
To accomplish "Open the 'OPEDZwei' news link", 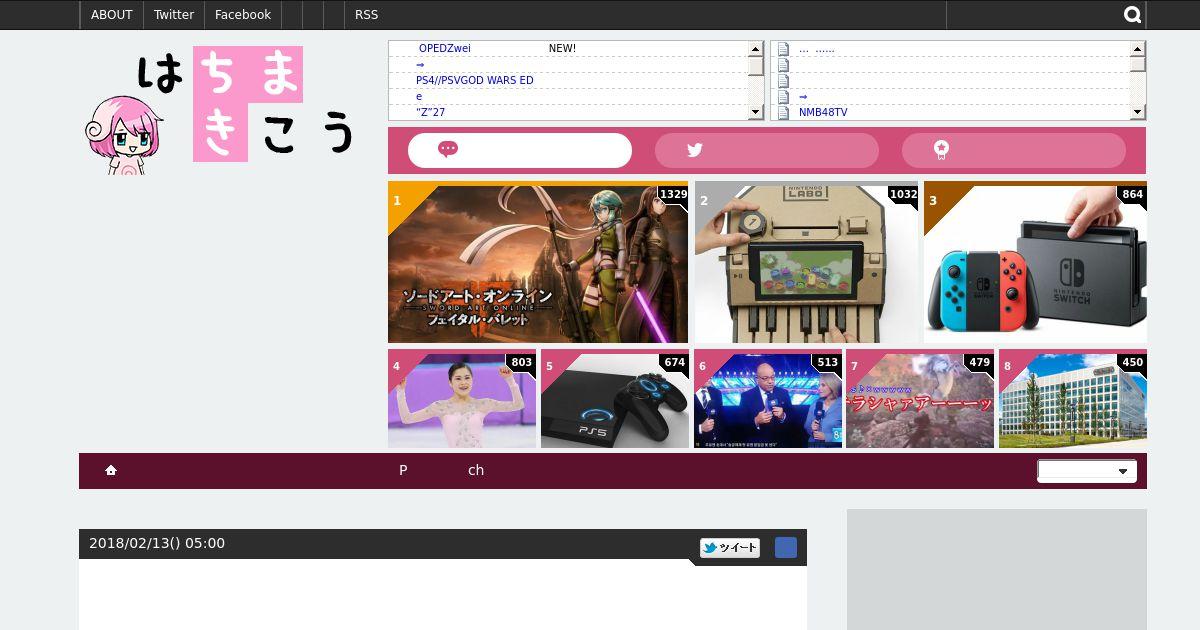I will pyautogui.click(x=445, y=48).
